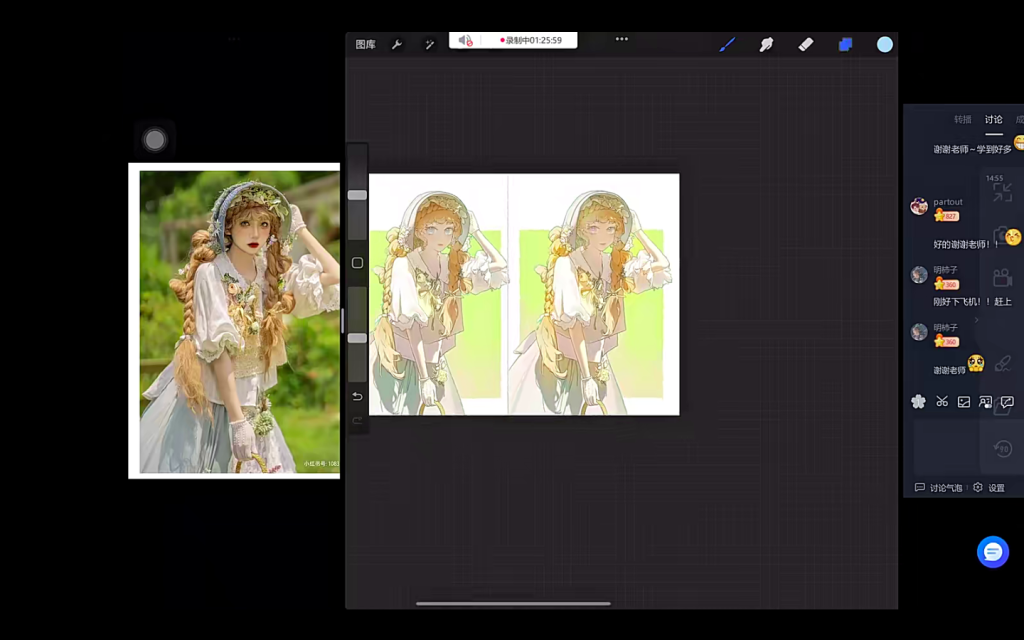Screen dimensions: 1024x640
Task: Click the blue floating chat button
Action: coord(992,552)
